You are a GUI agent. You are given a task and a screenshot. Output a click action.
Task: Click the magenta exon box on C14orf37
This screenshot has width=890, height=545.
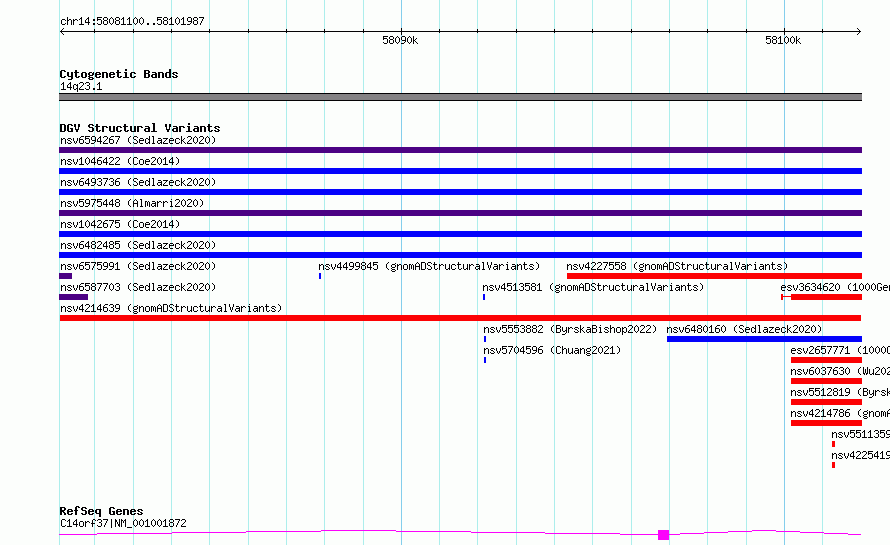(664, 535)
